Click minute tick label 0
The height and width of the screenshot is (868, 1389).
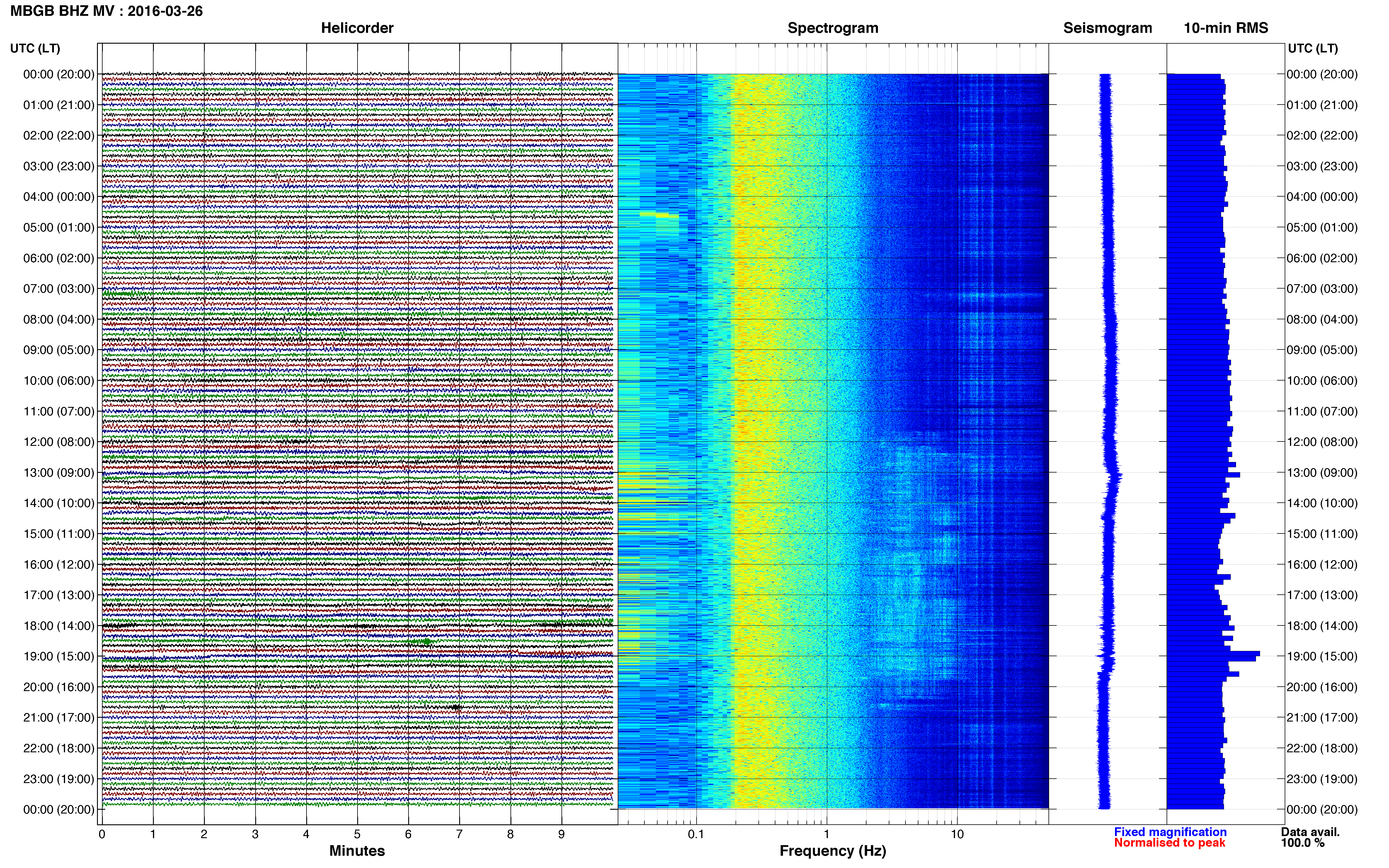[x=102, y=834]
